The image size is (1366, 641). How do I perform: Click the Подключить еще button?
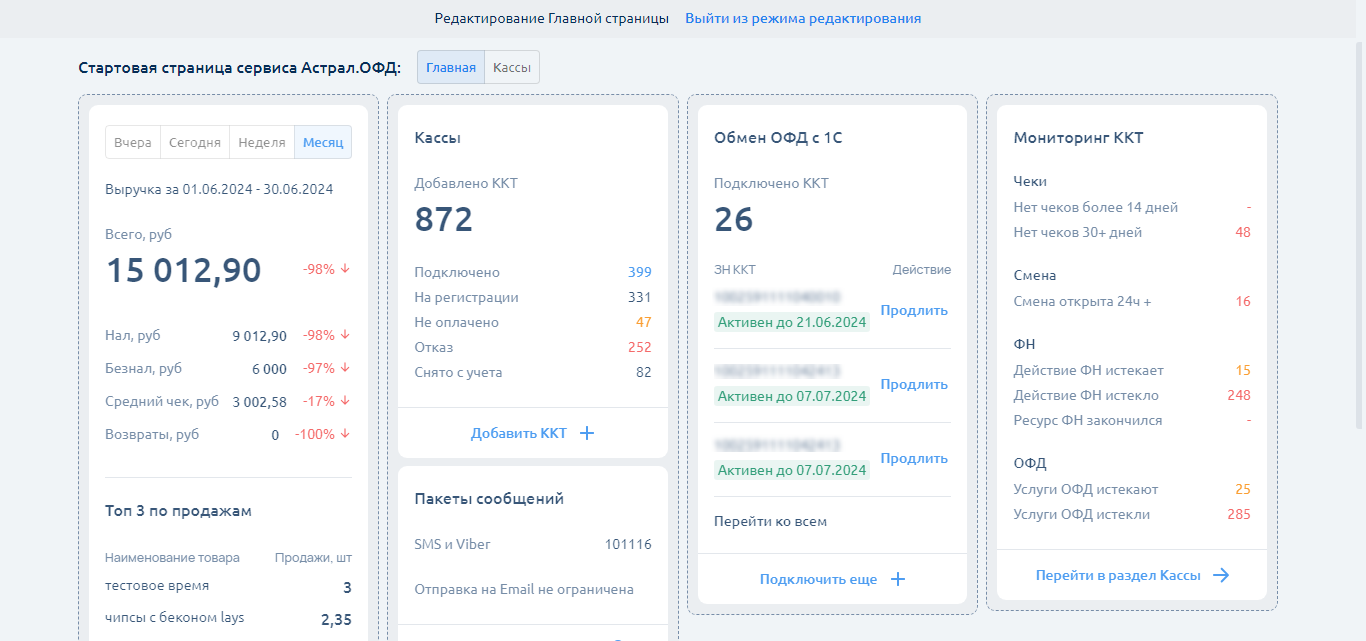coord(818,579)
